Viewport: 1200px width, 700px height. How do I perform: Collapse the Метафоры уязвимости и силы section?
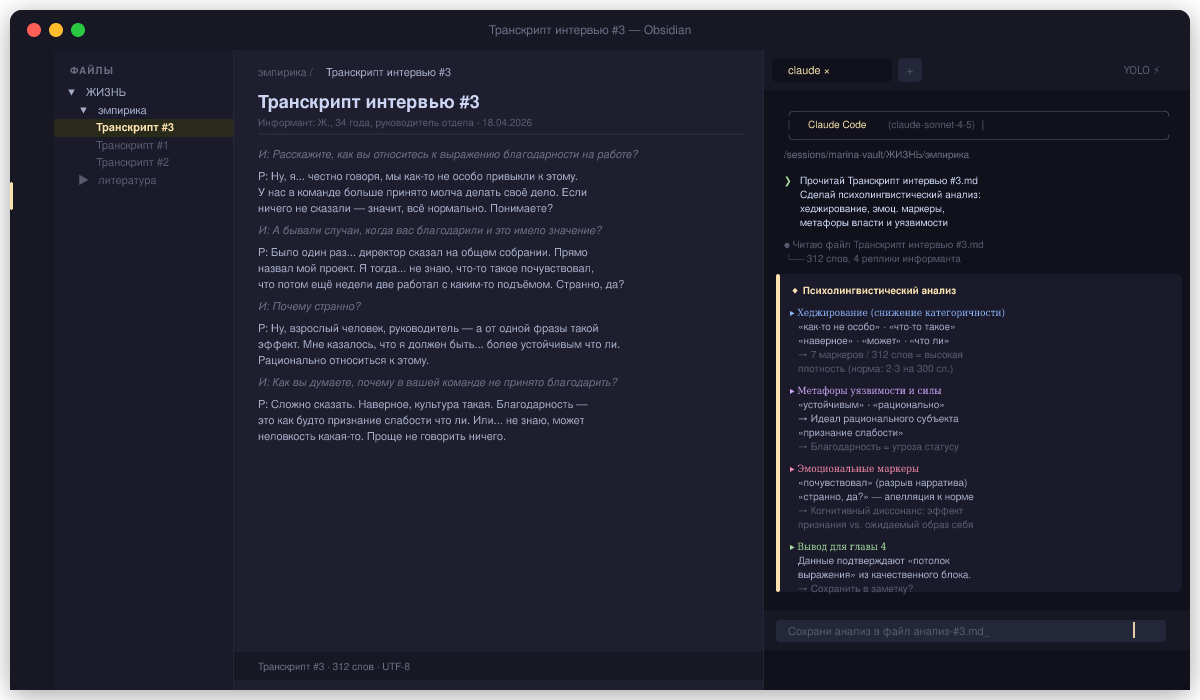pyautogui.click(x=792, y=390)
